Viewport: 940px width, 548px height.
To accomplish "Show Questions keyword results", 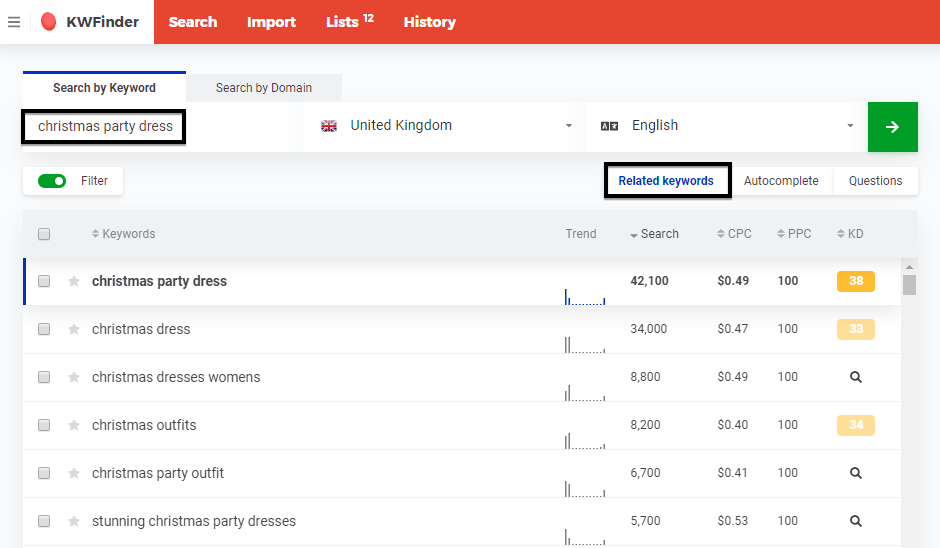I will 875,181.
